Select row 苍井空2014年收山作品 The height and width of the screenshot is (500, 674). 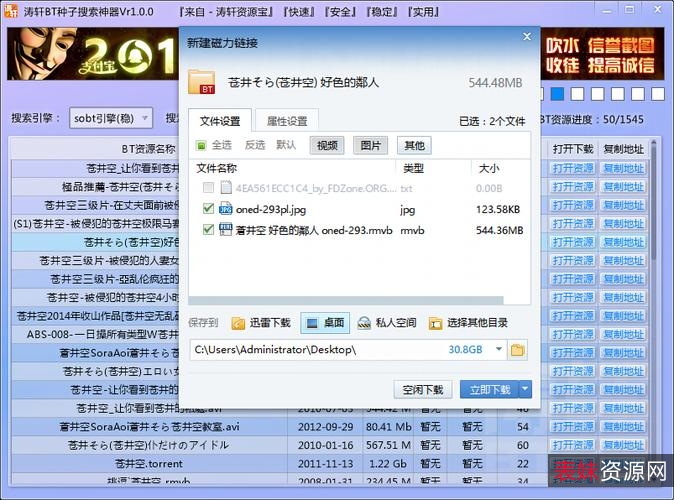95,316
